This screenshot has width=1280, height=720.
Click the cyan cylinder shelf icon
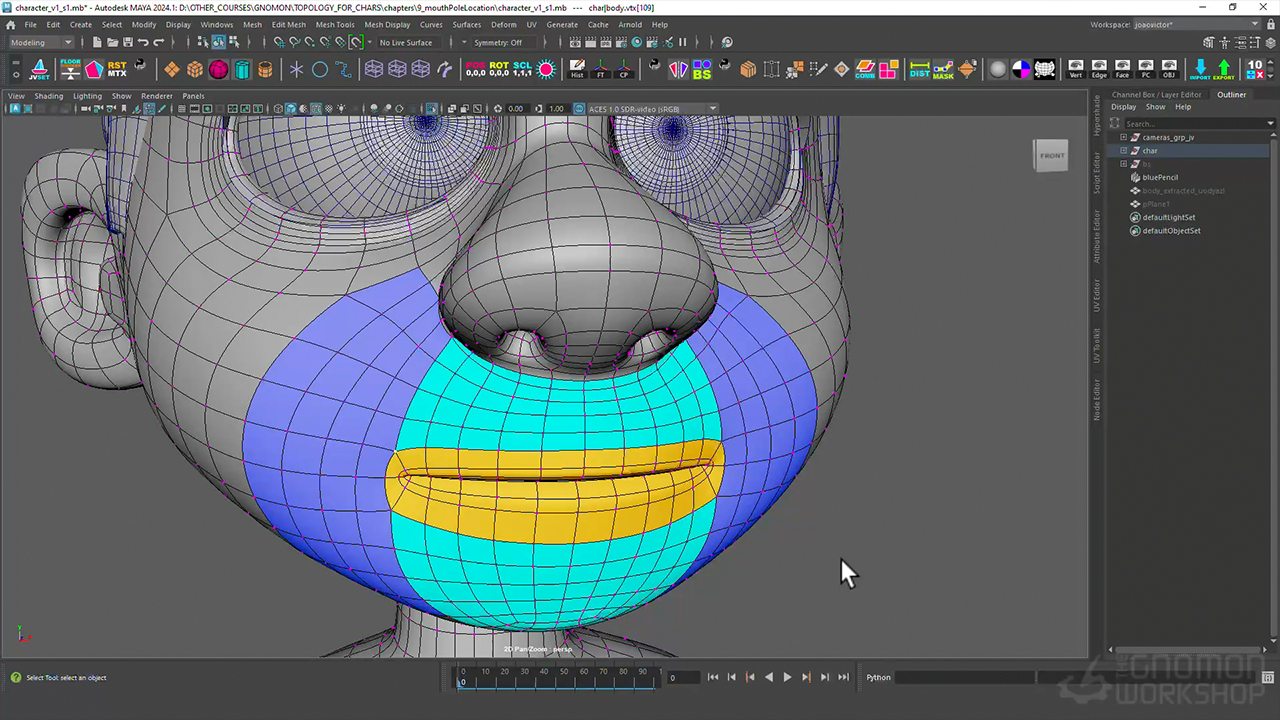coord(242,69)
